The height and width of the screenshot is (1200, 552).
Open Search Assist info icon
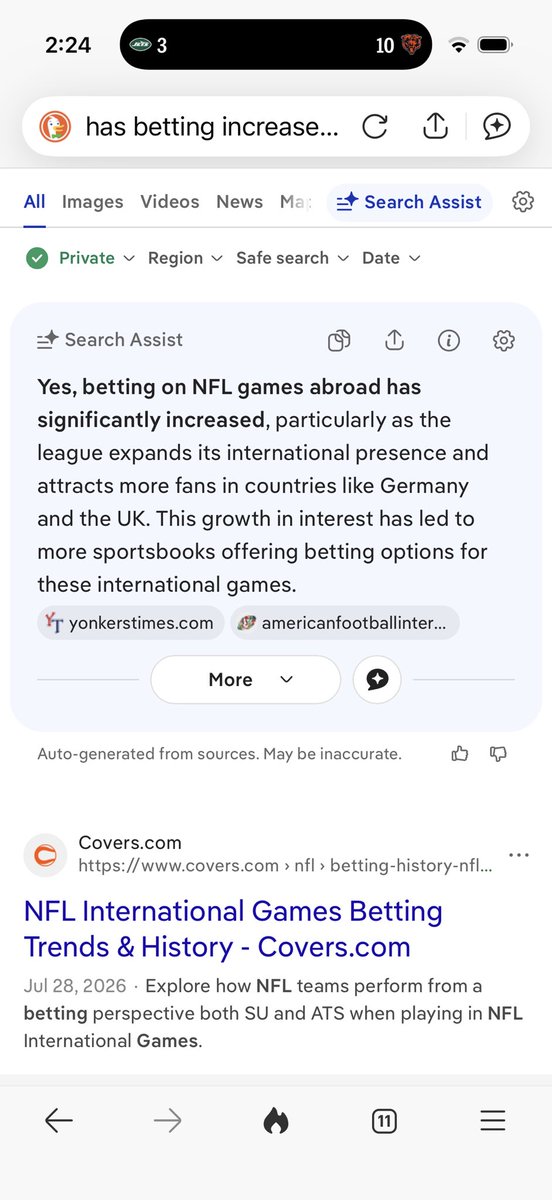pos(449,341)
